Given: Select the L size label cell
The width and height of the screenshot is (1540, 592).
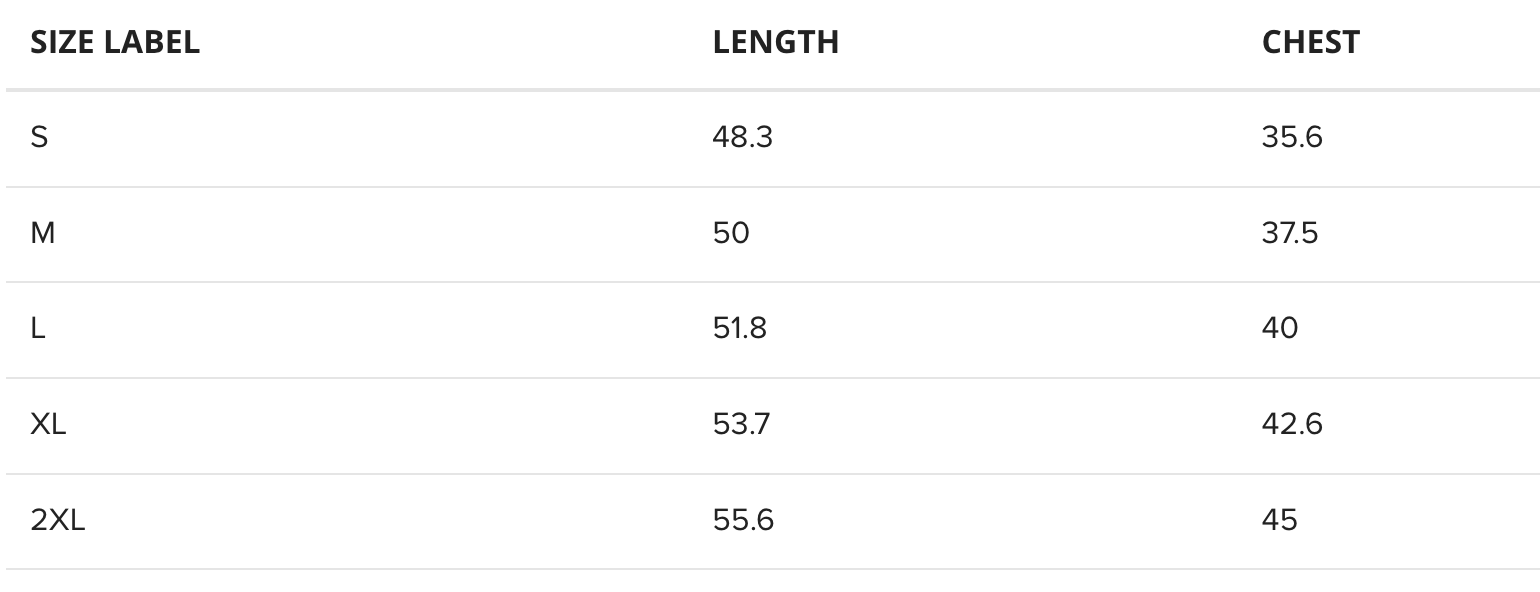Looking at the screenshot, I should 38,328.
